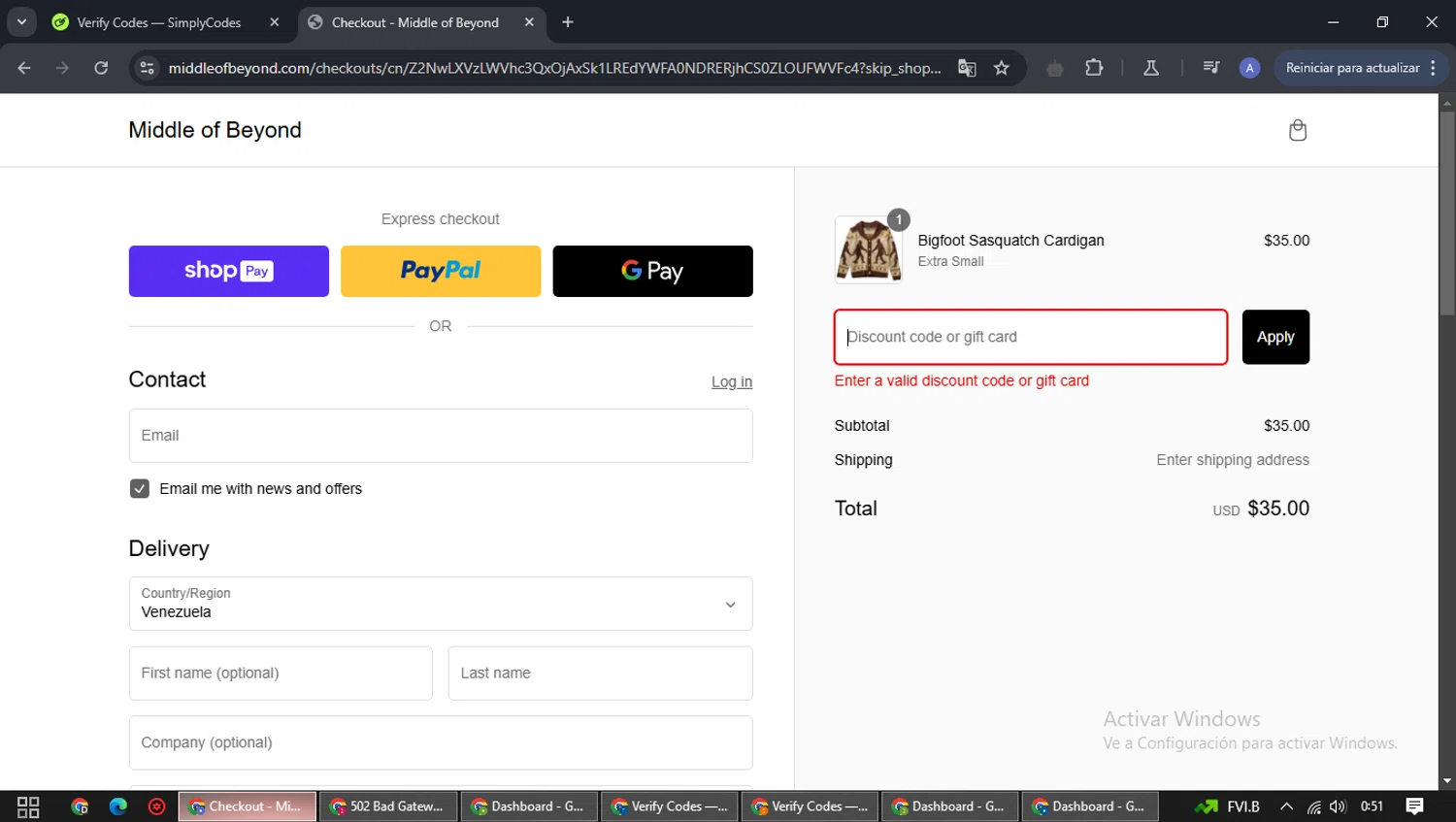The image size is (1456, 822).
Task: Click the browser back arrow
Action: pos(24,68)
